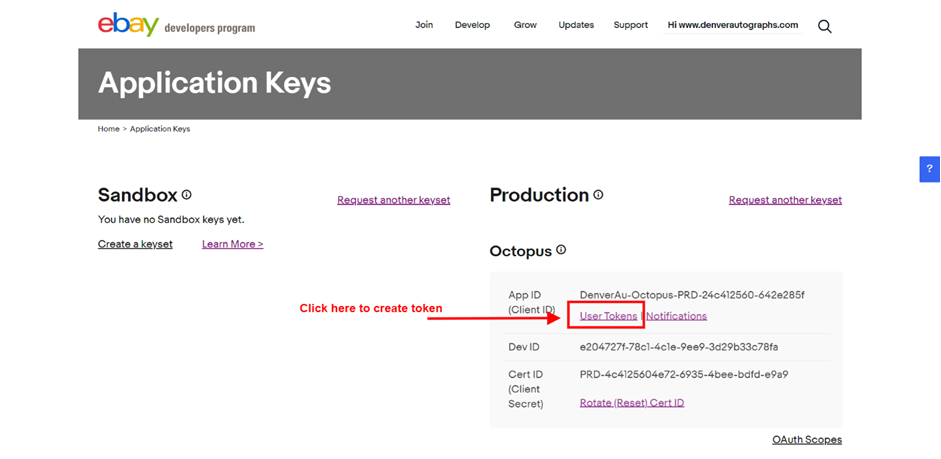
Task: Show info icon next to Octopus keyset
Action: click(561, 250)
